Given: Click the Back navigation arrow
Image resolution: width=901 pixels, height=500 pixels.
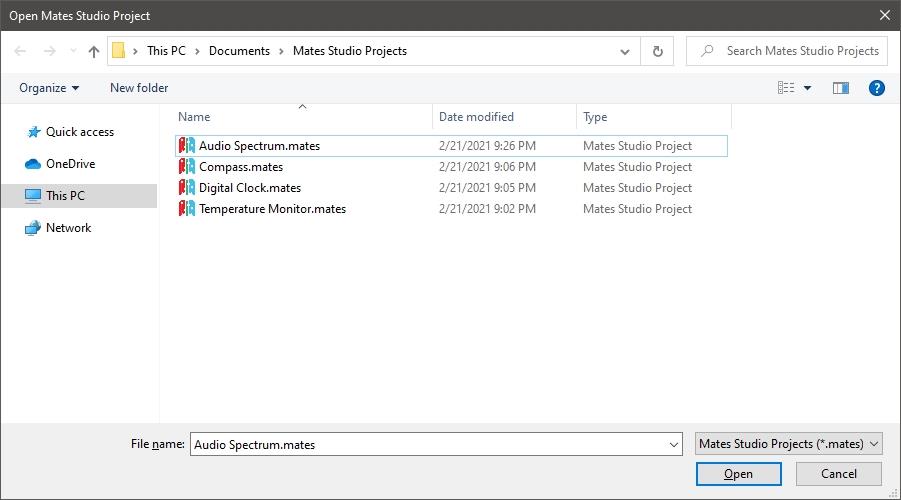Looking at the screenshot, I should point(20,51).
